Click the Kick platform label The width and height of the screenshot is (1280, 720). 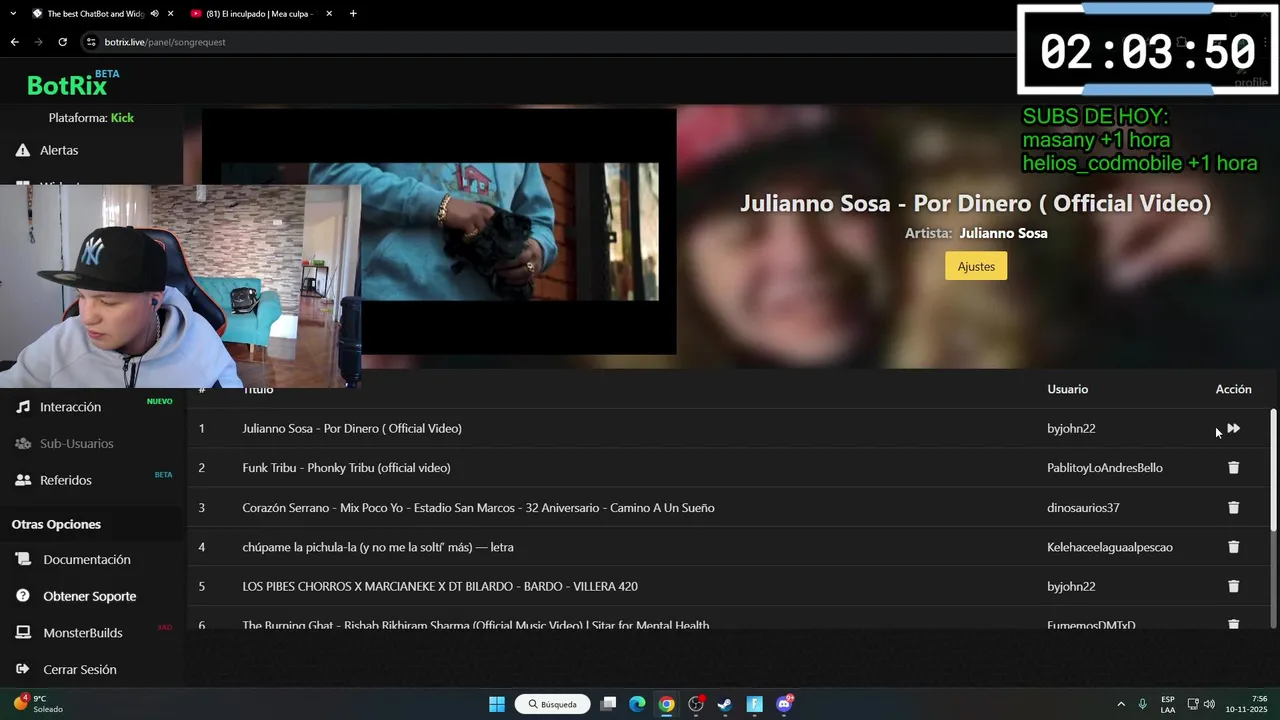122,118
